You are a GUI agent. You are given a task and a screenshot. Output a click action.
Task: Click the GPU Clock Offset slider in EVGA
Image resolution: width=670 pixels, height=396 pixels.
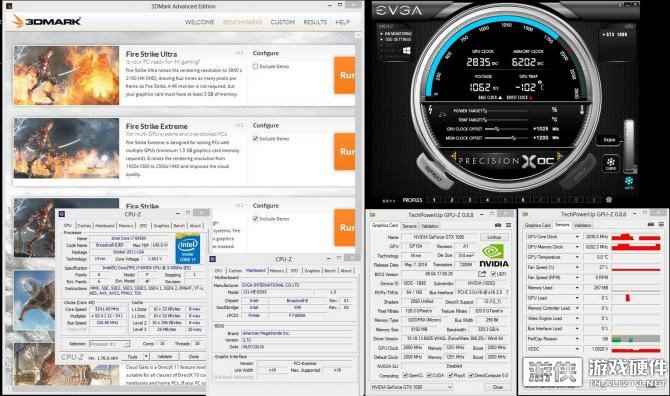pos(507,128)
